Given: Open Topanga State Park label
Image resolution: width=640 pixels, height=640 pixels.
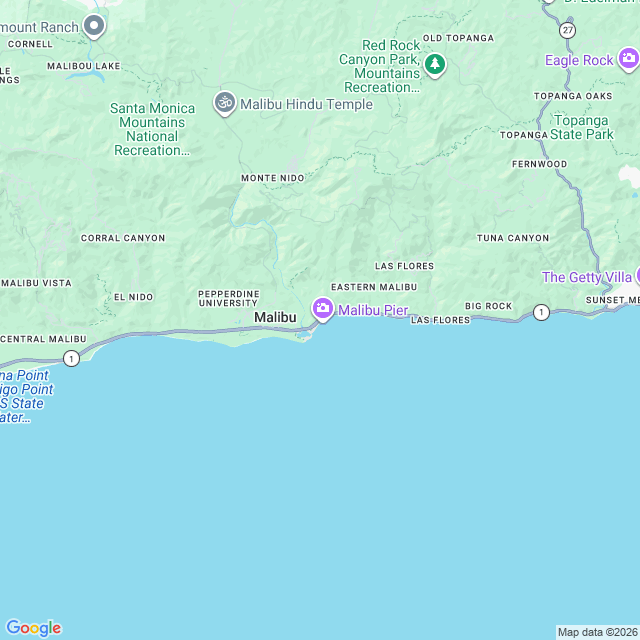Looking at the screenshot, I should [x=582, y=127].
